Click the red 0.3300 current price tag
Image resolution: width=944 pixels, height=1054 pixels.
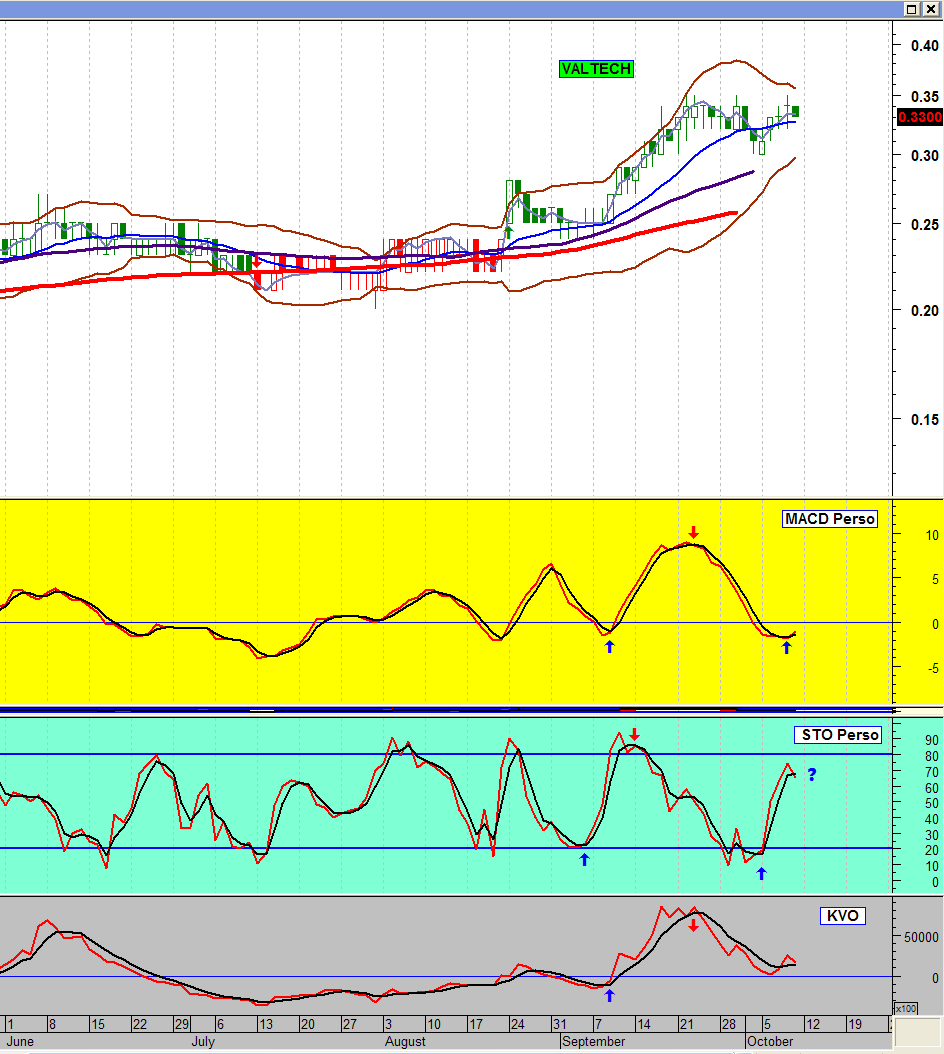click(920, 117)
